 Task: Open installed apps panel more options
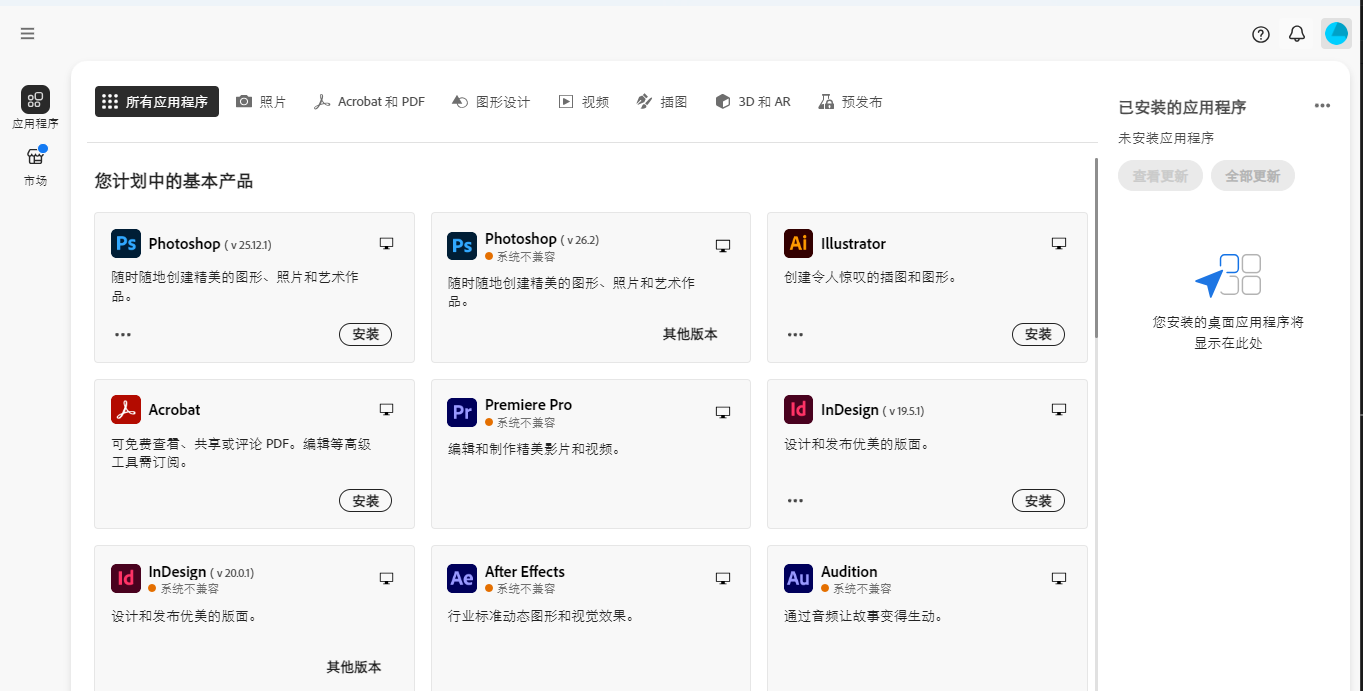click(x=1322, y=106)
